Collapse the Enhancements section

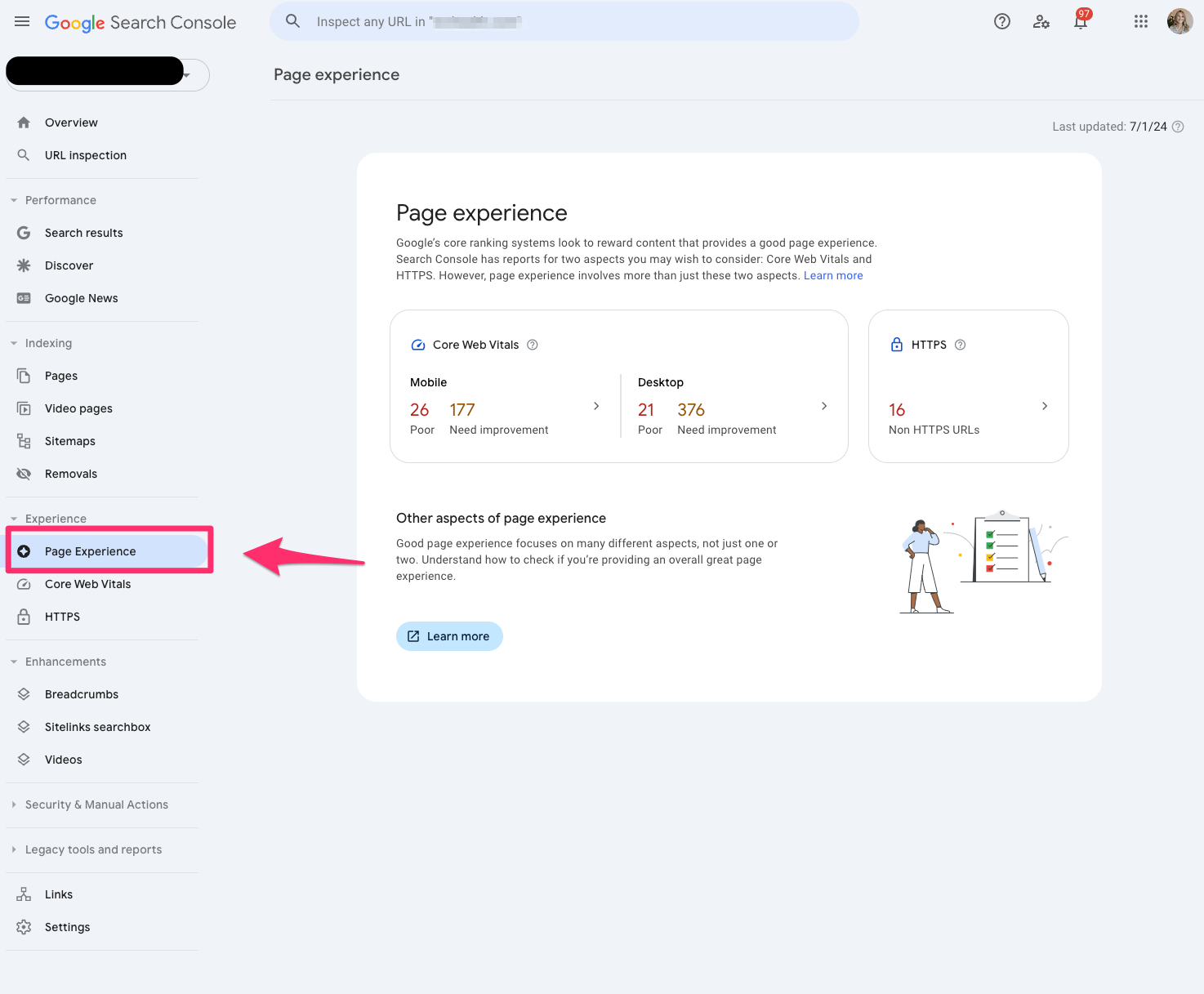[x=14, y=662]
